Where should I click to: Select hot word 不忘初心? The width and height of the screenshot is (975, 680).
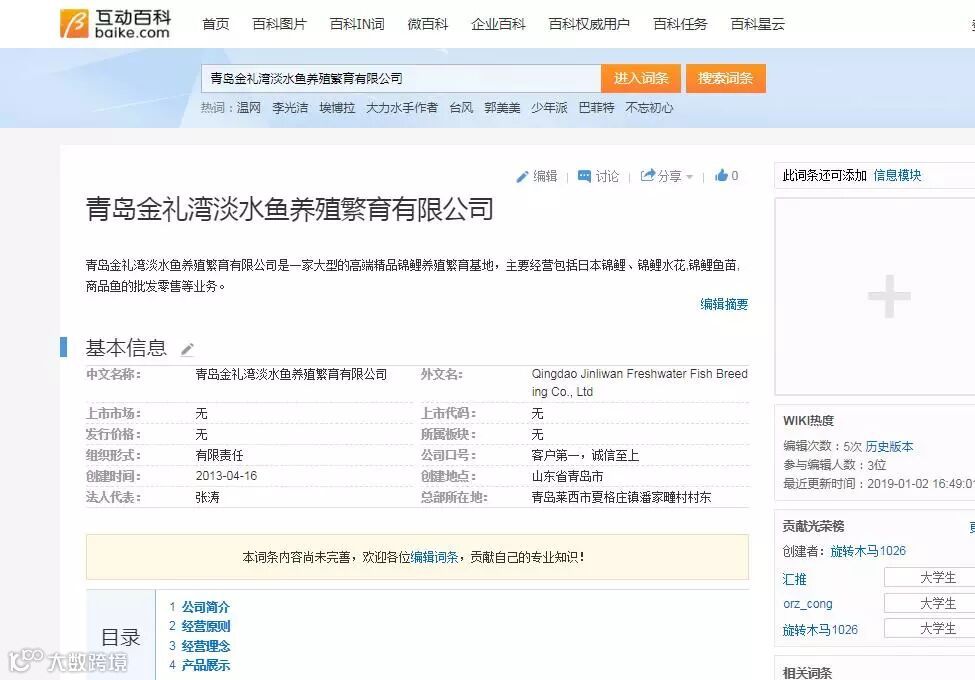coord(649,108)
